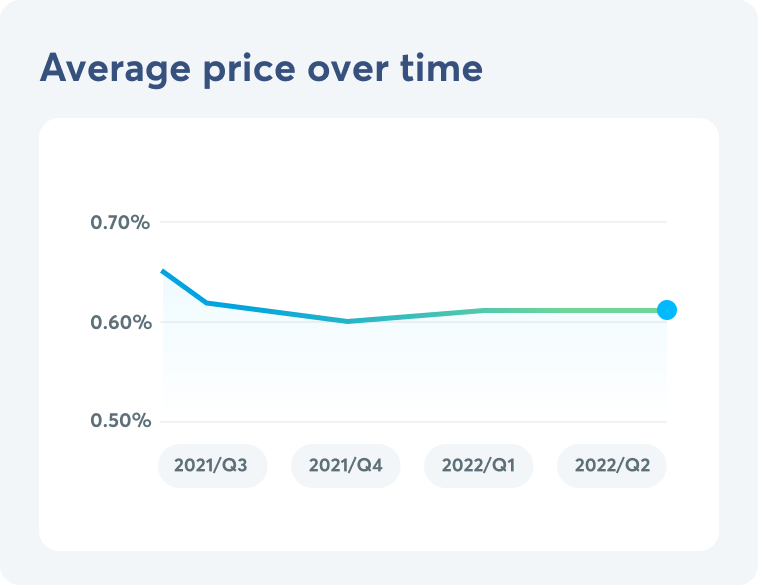Image resolution: width=758 pixels, height=585 pixels.
Task: Click the line point above the 2022/Q1 pill
Action: [483, 310]
